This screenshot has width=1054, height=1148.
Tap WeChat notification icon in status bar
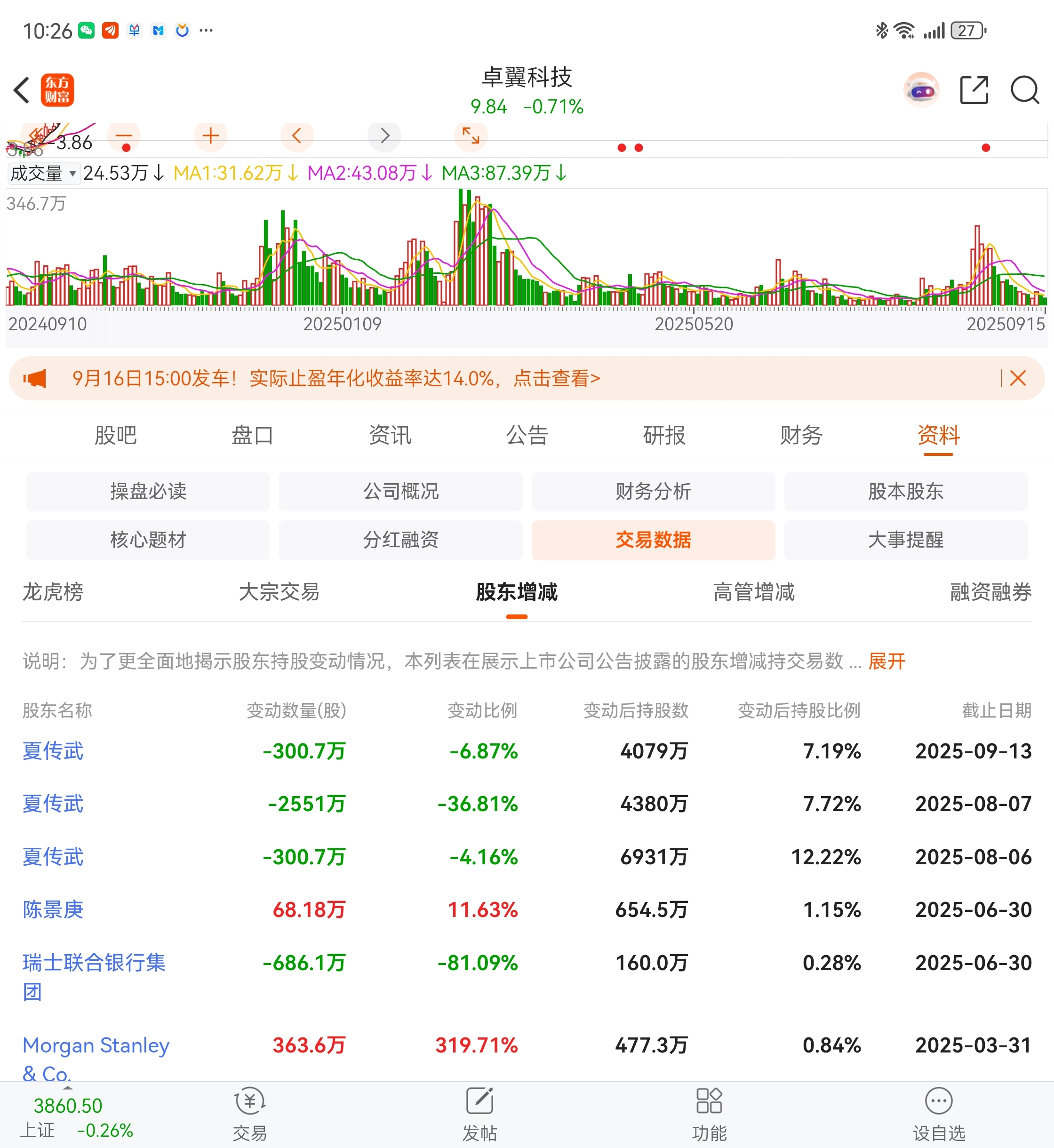(x=87, y=30)
